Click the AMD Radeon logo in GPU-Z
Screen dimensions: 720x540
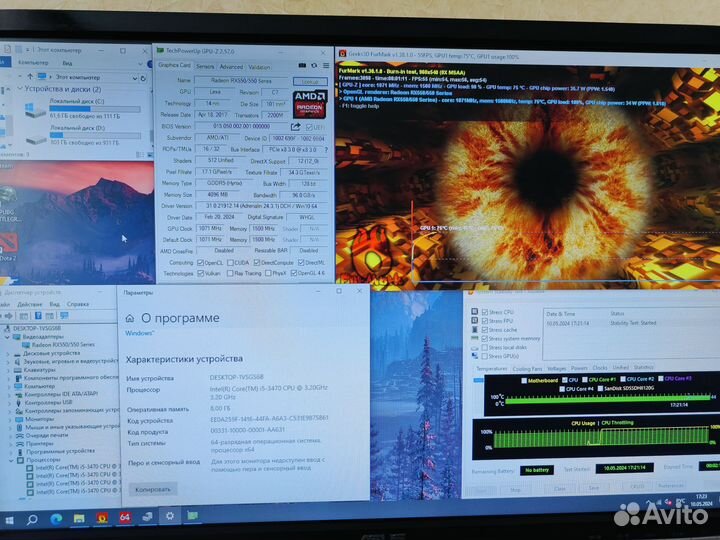click(310, 104)
